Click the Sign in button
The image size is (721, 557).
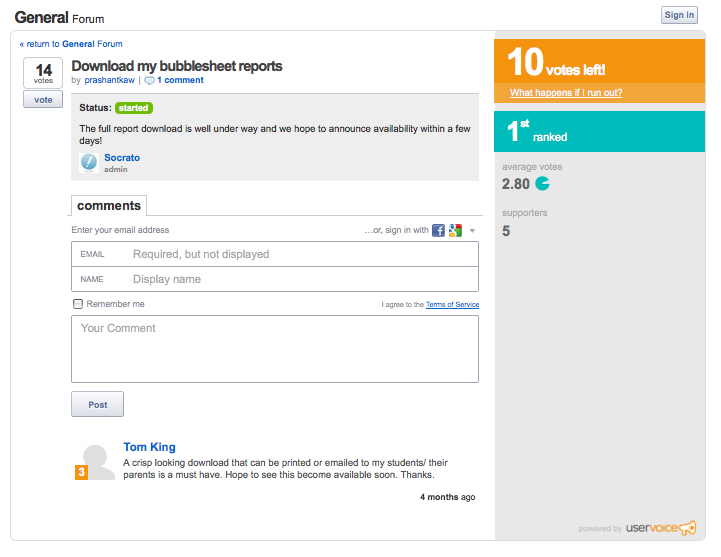coord(679,15)
